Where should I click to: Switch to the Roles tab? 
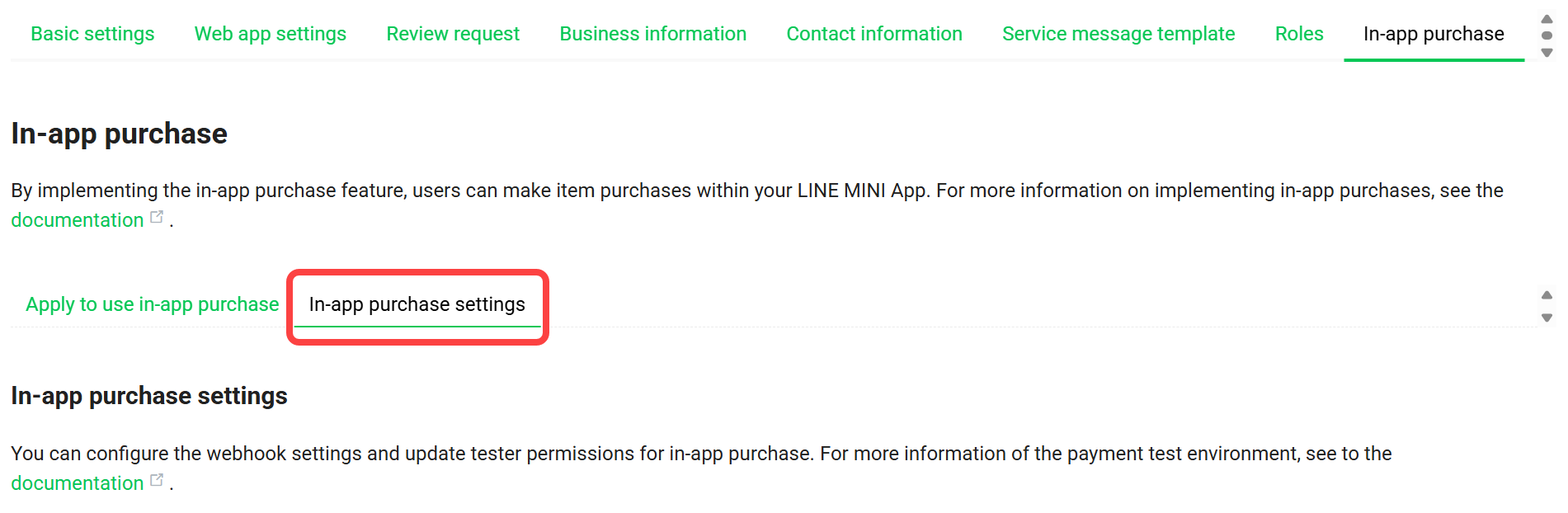tap(1299, 34)
